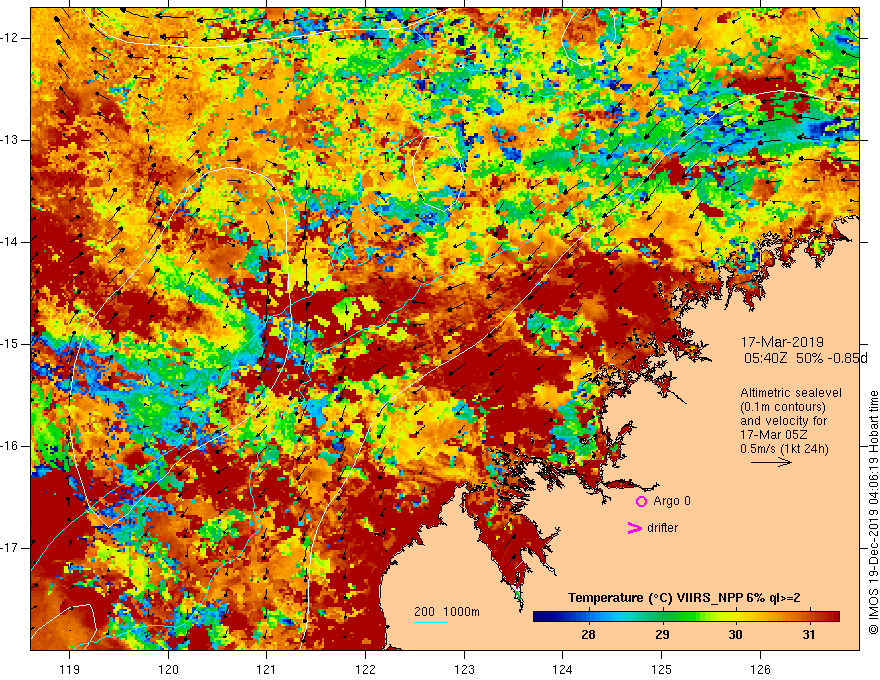
Task: Click the IMOS copyright vertical text
Action: pos(873,513)
